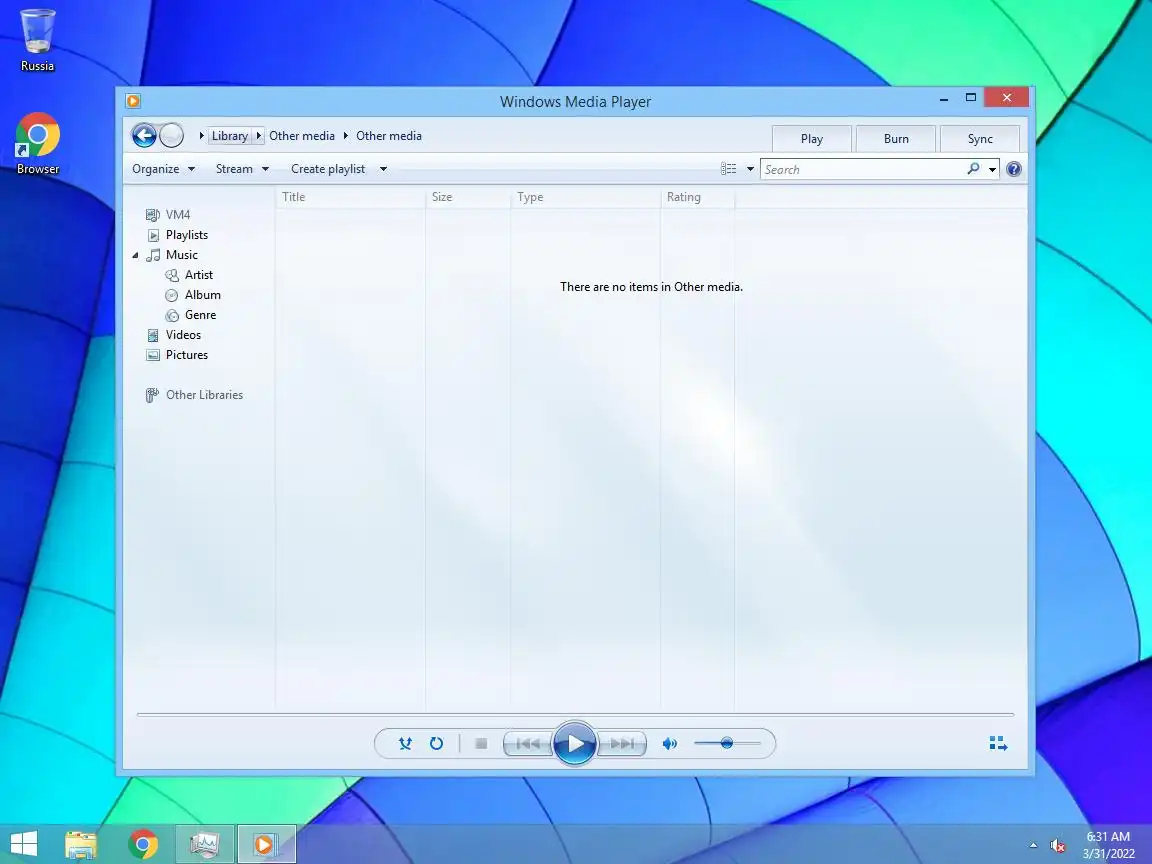Viewport: 1152px width, 864px height.
Task: Click the seek bar above playback controls
Action: (x=575, y=714)
